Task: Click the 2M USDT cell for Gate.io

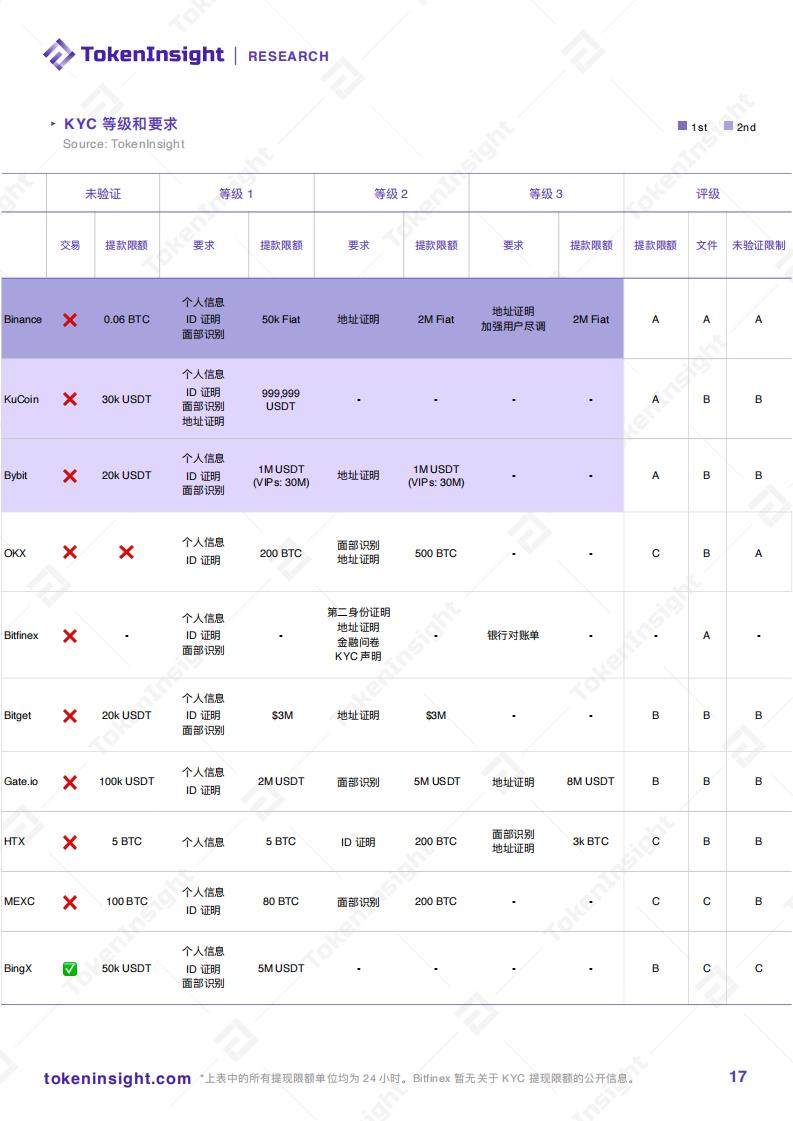Action: tap(281, 781)
